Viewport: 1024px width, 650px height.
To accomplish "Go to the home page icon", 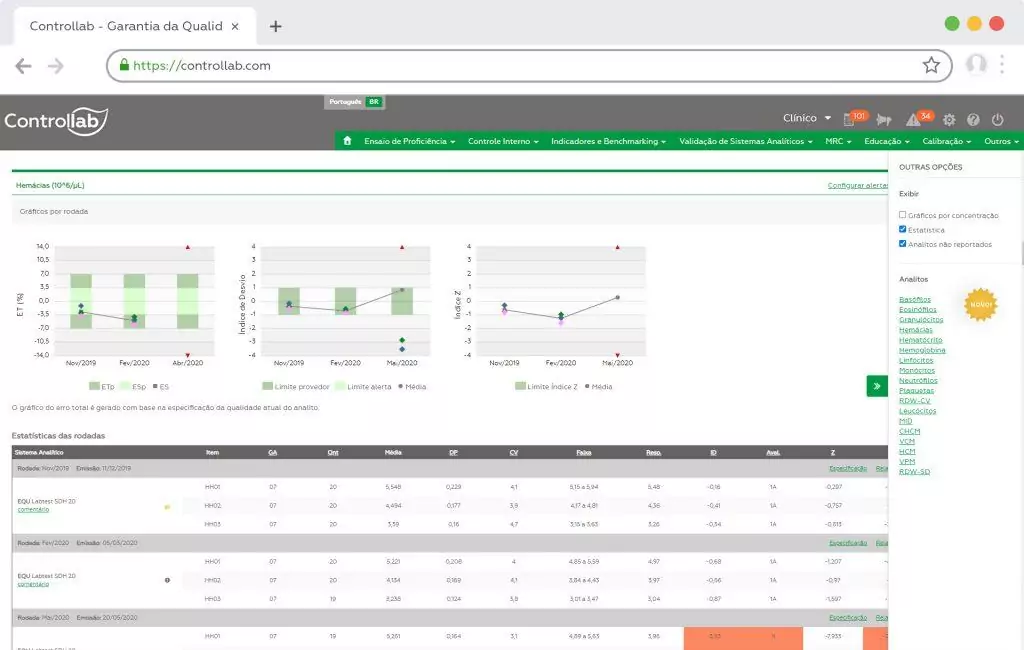I will tap(347, 141).
